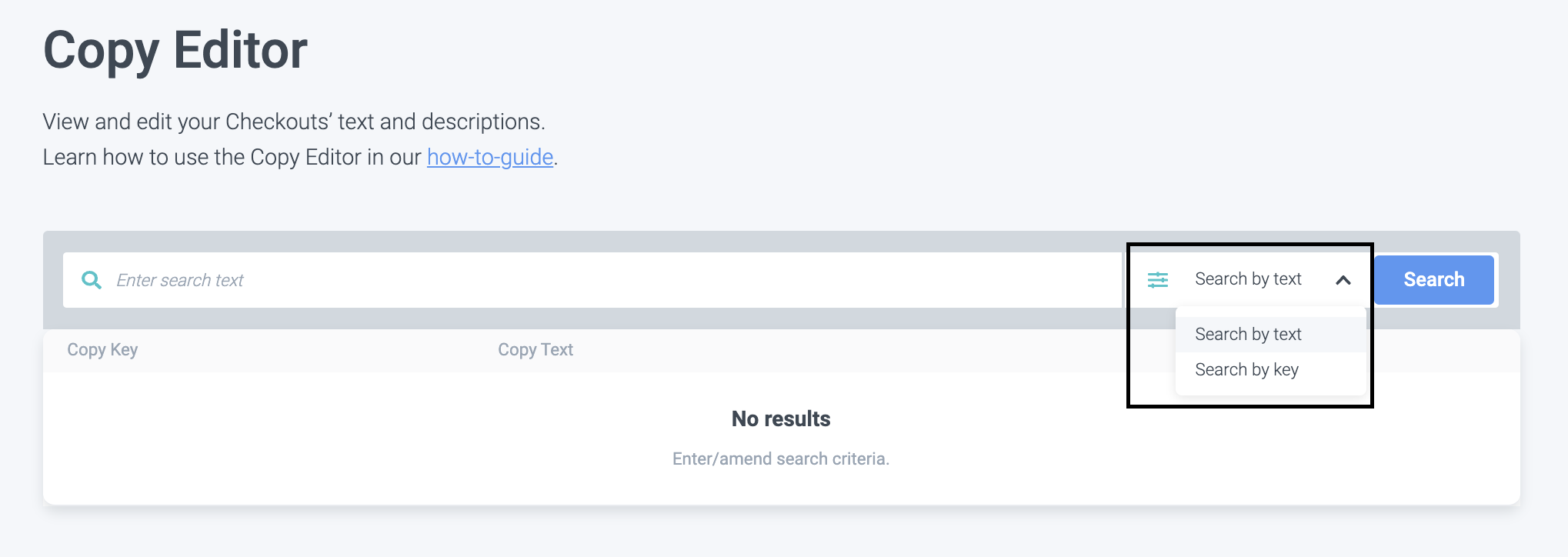Click the magnifying glass search icon

coord(92,280)
